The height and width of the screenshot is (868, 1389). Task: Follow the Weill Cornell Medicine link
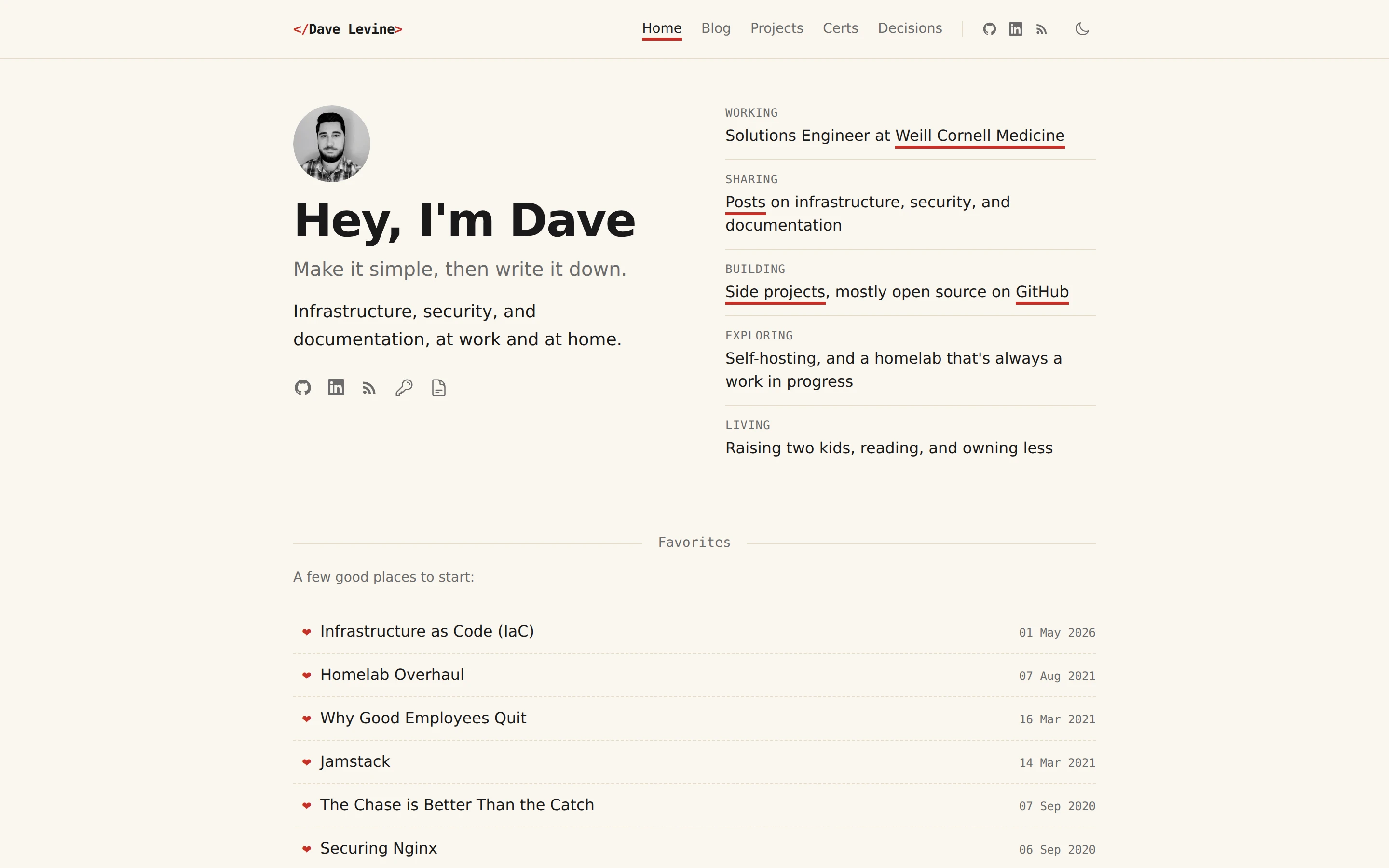click(x=980, y=136)
